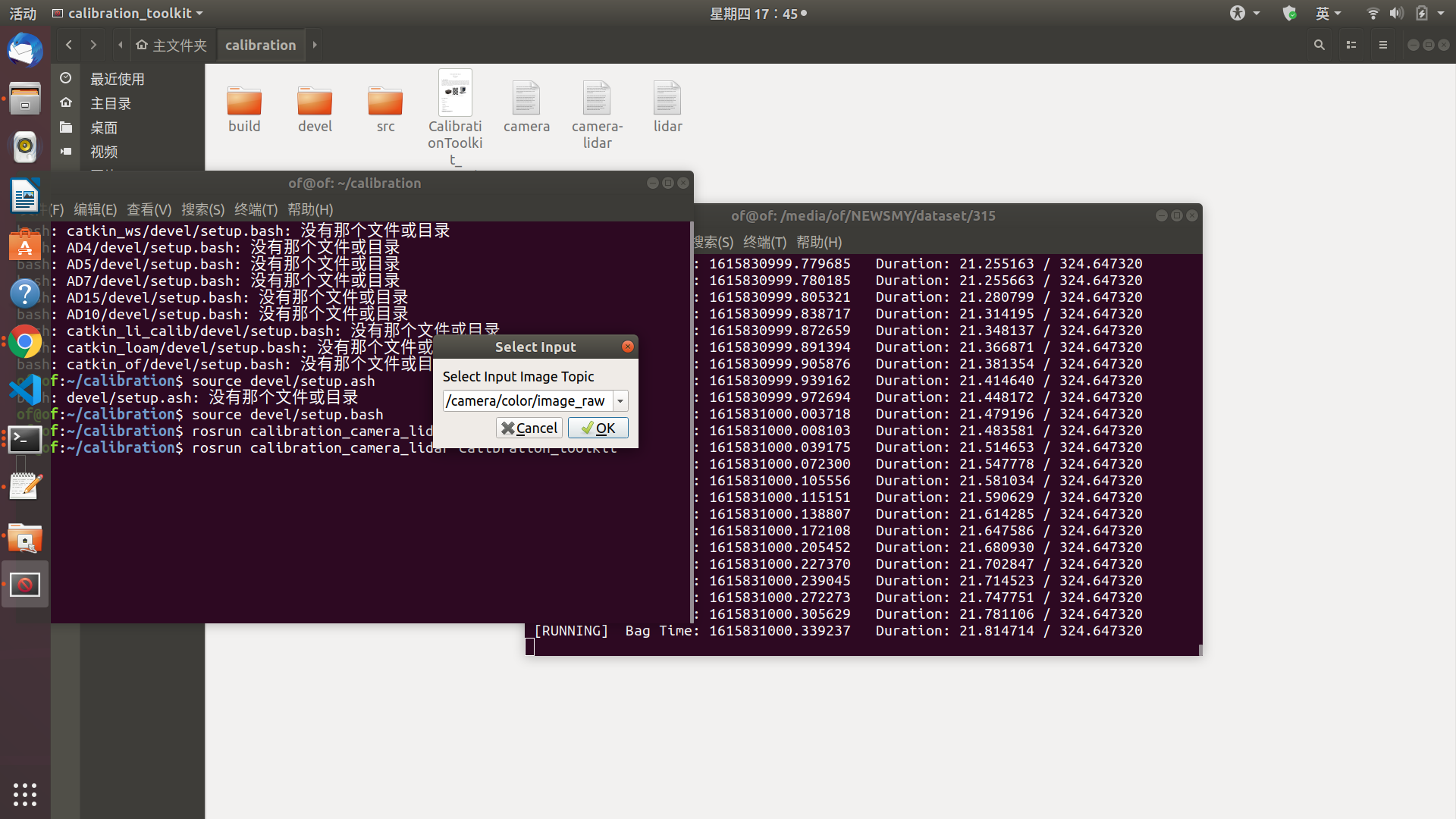Select 主目录 in sidebar
Screen dimensions: 1456x819
[x=111, y=103]
